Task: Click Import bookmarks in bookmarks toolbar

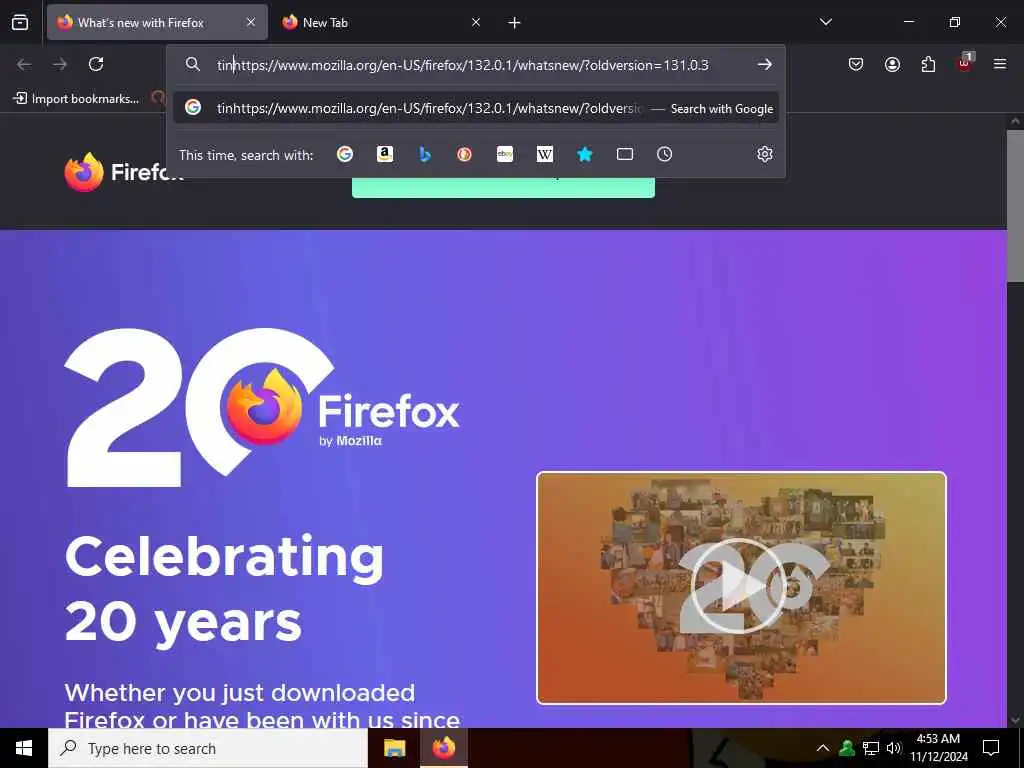Action: coord(76,99)
